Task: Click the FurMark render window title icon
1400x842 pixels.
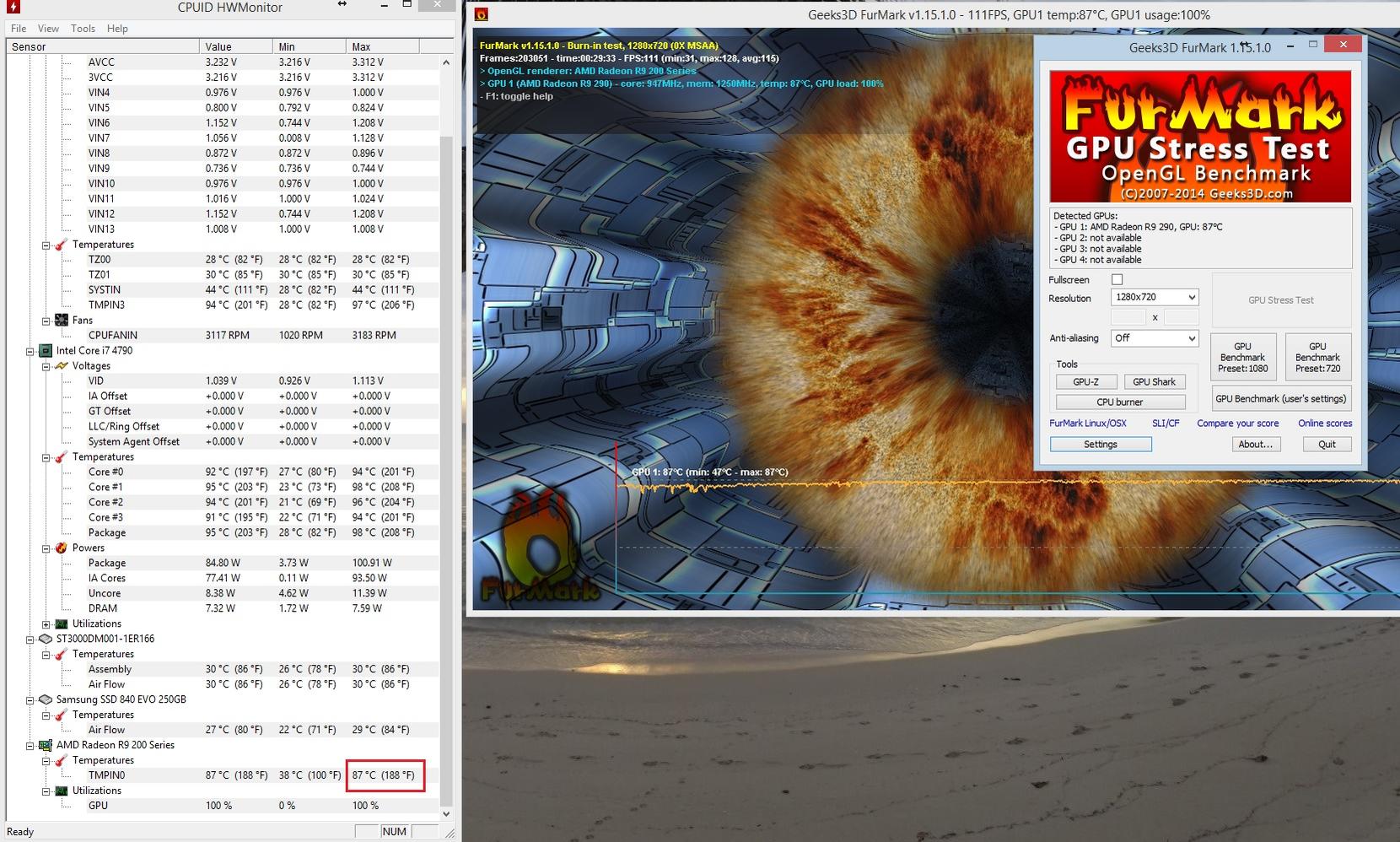Action: coord(481,14)
